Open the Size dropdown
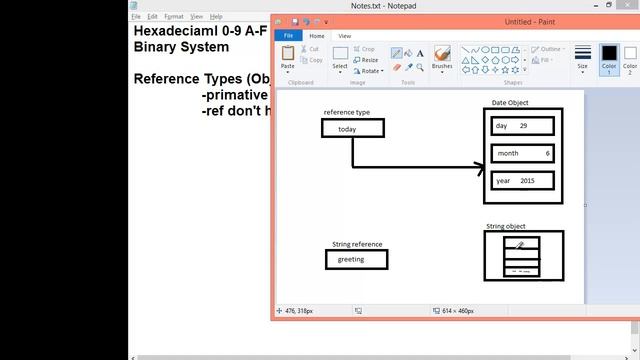The width and height of the screenshot is (640, 360). point(582,60)
